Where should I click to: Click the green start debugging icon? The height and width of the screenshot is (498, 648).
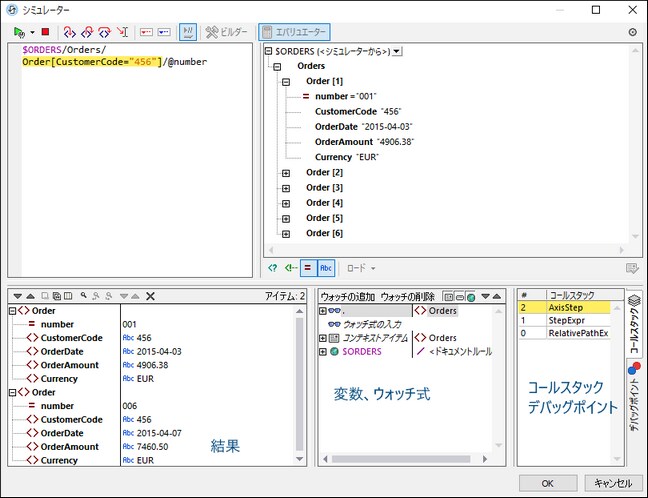[x=17, y=32]
